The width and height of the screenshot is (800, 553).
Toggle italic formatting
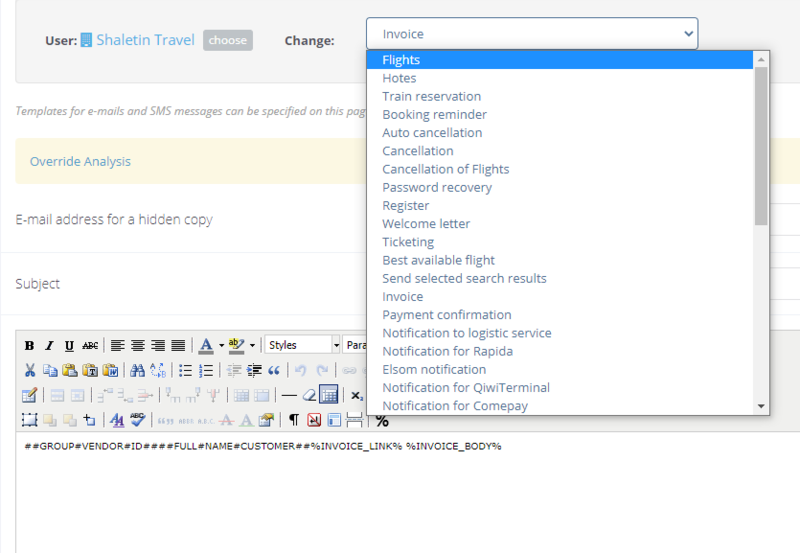(49, 345)
